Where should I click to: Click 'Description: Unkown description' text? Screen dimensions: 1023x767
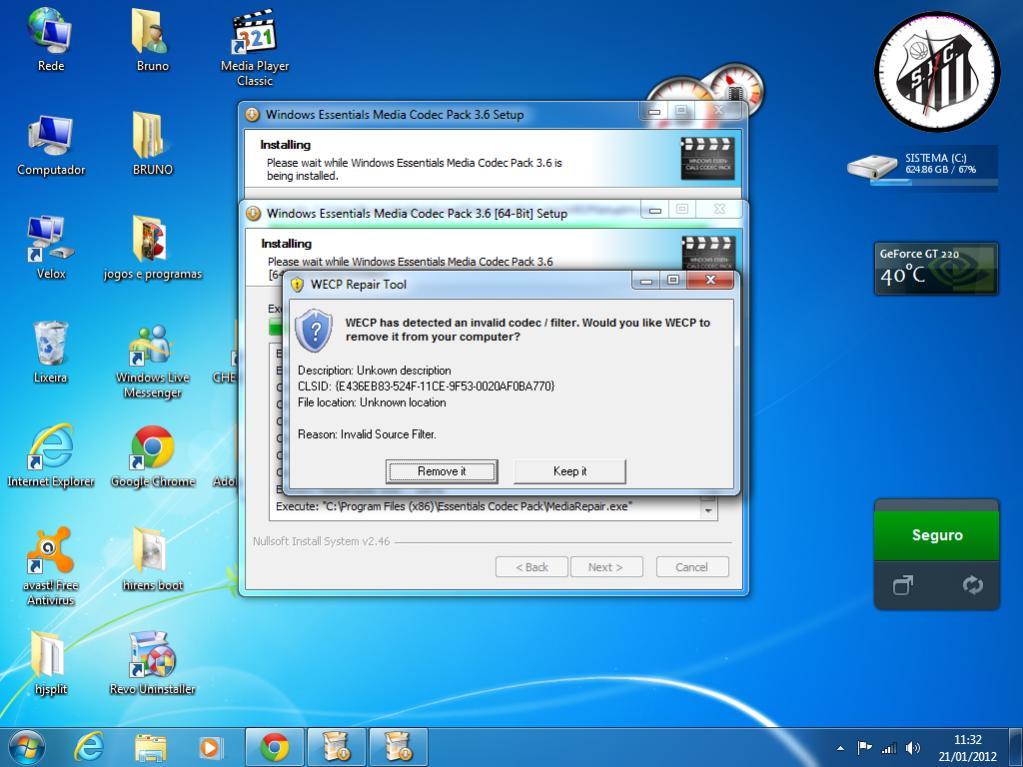(374, 370)
